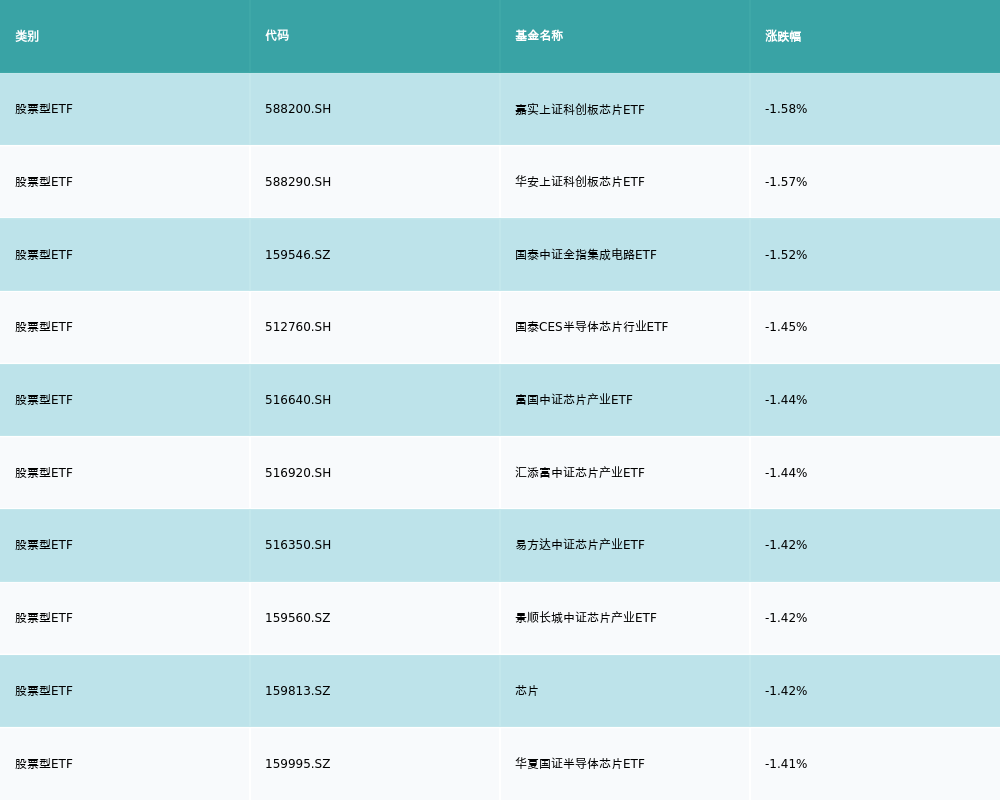The height and width of the screenshot is (800, 1000).
Task: Select fund code 159546.SZ
Action: (298, 255)
